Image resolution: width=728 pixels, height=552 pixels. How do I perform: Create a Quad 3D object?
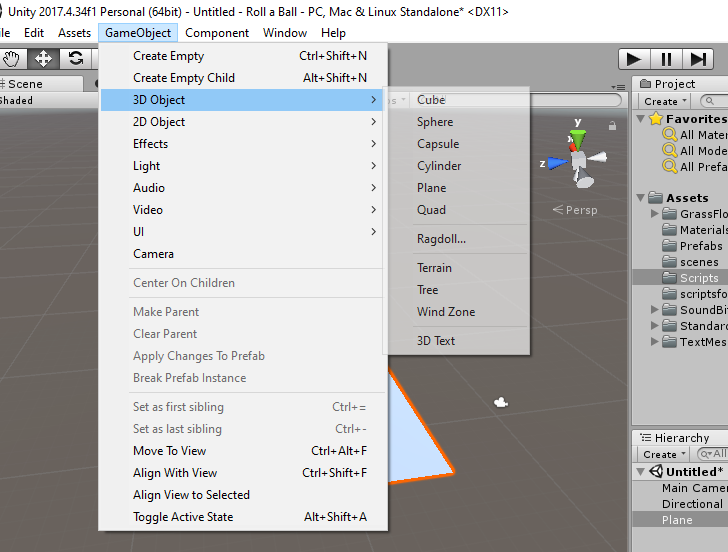(x=457, y=209)
